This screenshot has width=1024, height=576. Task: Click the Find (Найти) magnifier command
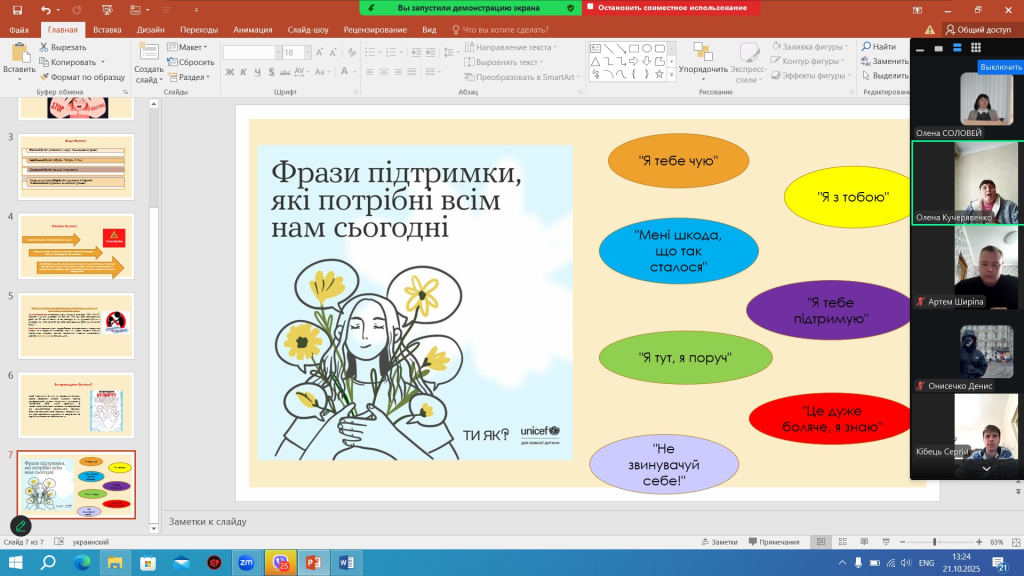click(x=878, y=46)
